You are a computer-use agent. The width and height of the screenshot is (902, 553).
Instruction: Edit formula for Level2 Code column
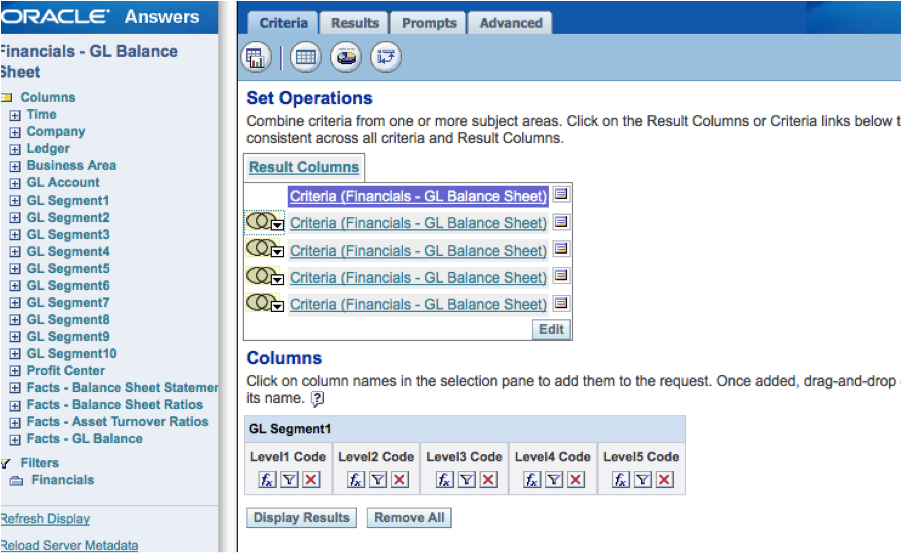[356, 479]
